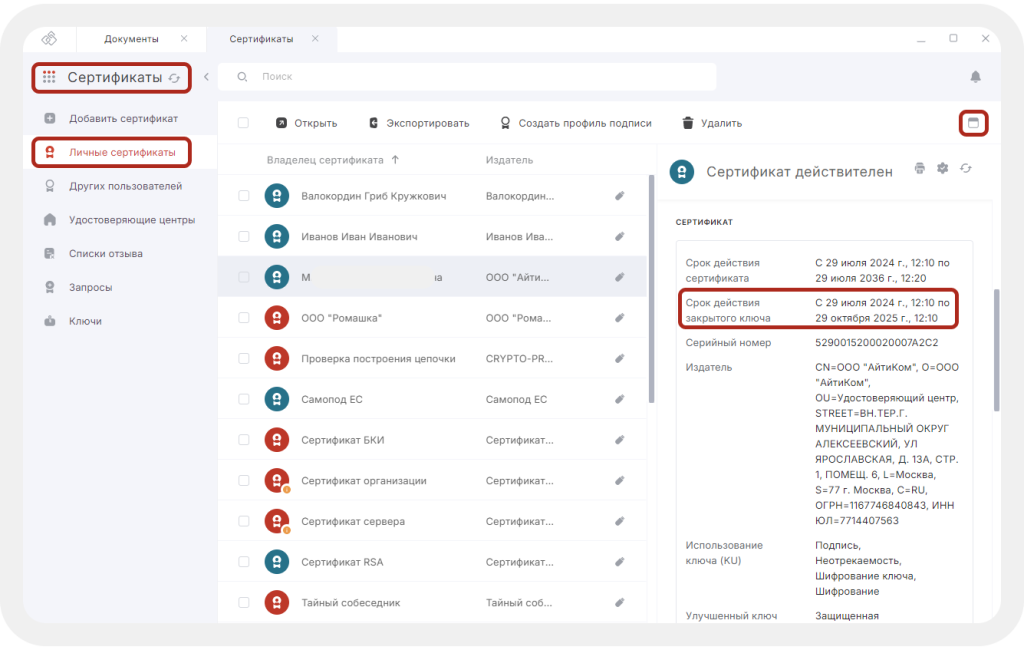Viewport: 1024px width, 650px height.
Task: Edit Сертификат RSA pencil icon
Action: pyautogui.click(x=620, y=562)
